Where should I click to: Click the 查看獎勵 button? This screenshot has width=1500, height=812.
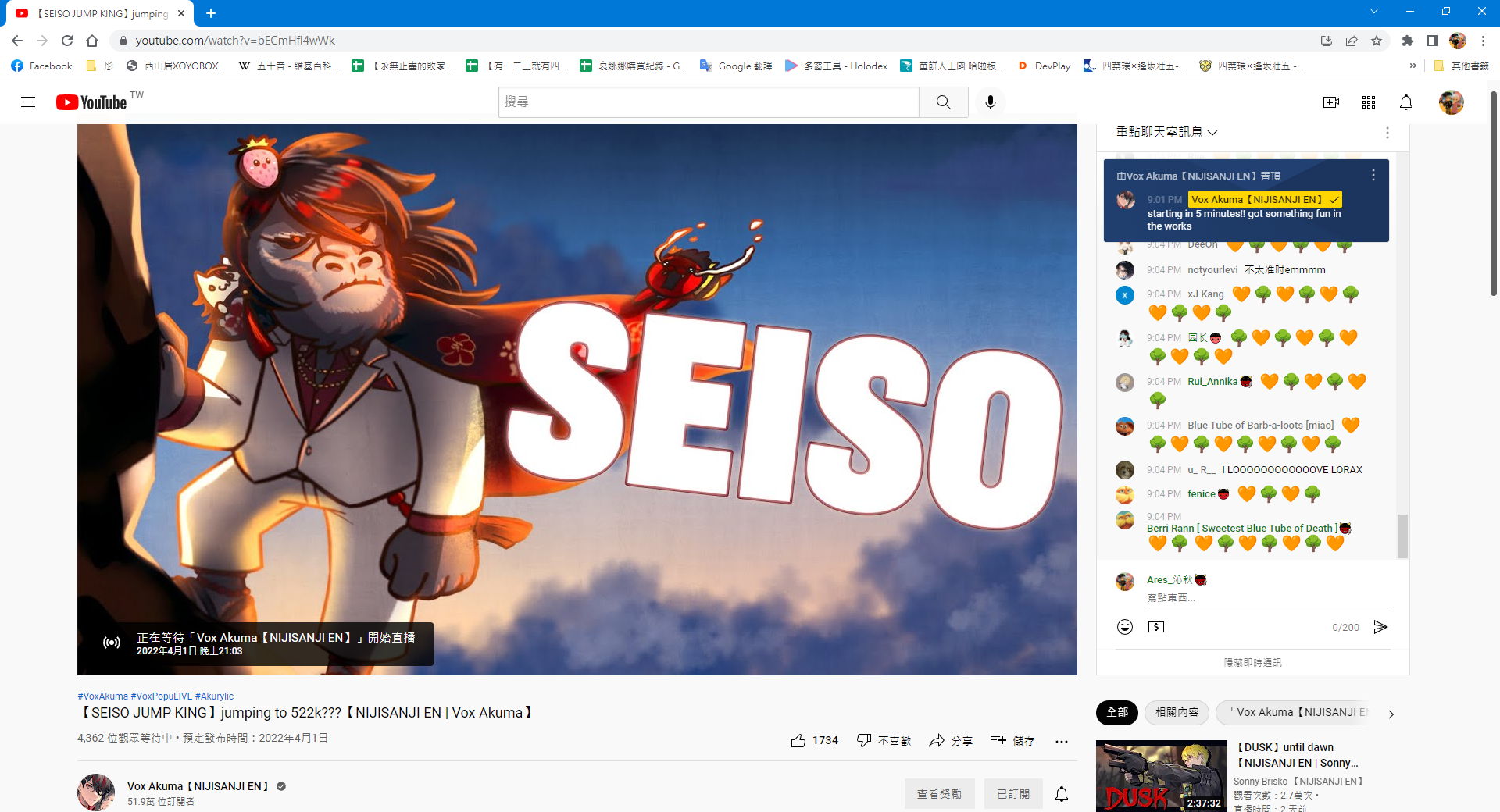click(x=939, y=794)
